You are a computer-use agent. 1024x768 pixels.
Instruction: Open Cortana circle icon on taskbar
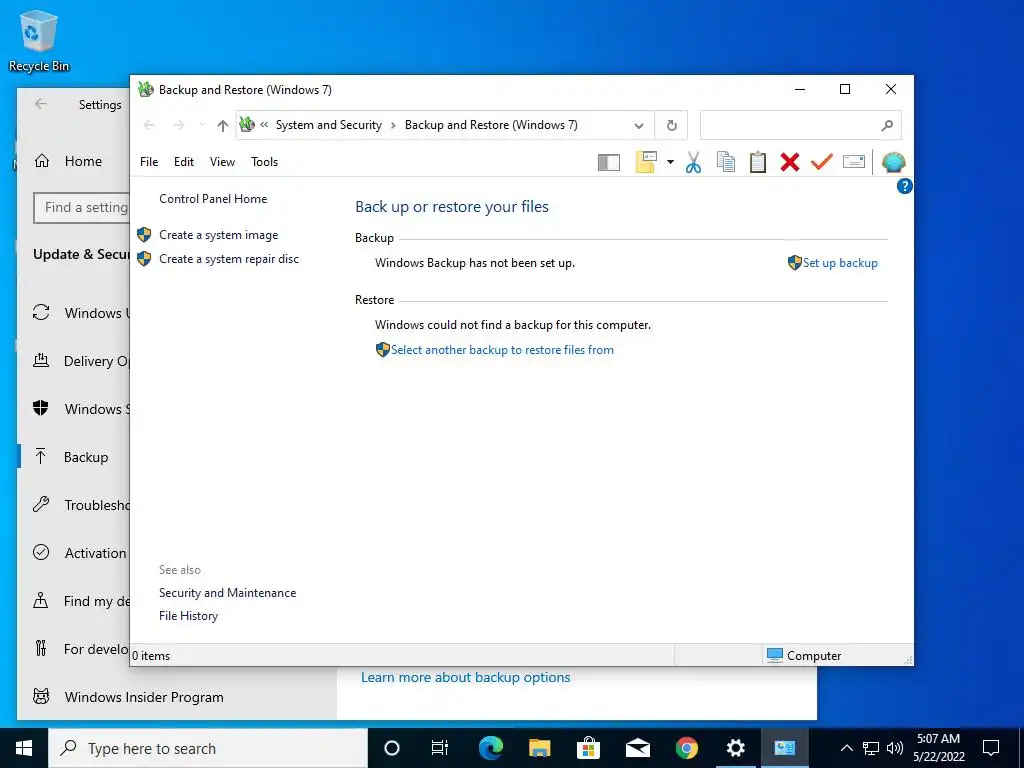391,748
